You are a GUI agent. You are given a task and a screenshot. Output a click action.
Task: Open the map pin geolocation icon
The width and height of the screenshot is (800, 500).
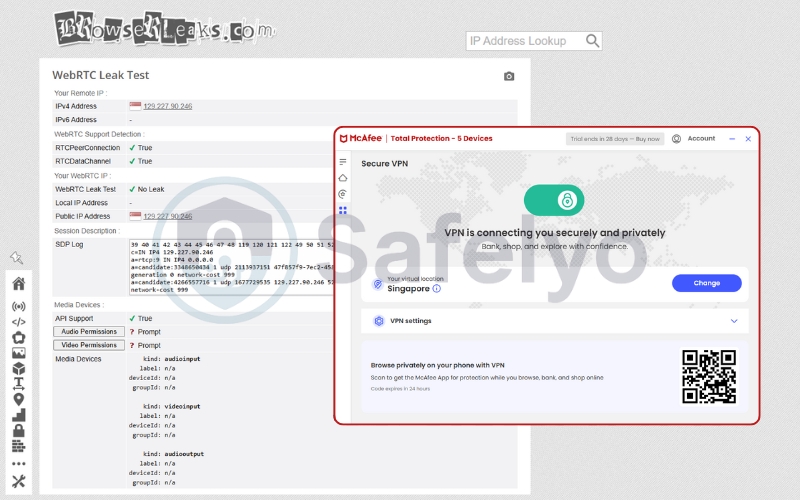19,399
